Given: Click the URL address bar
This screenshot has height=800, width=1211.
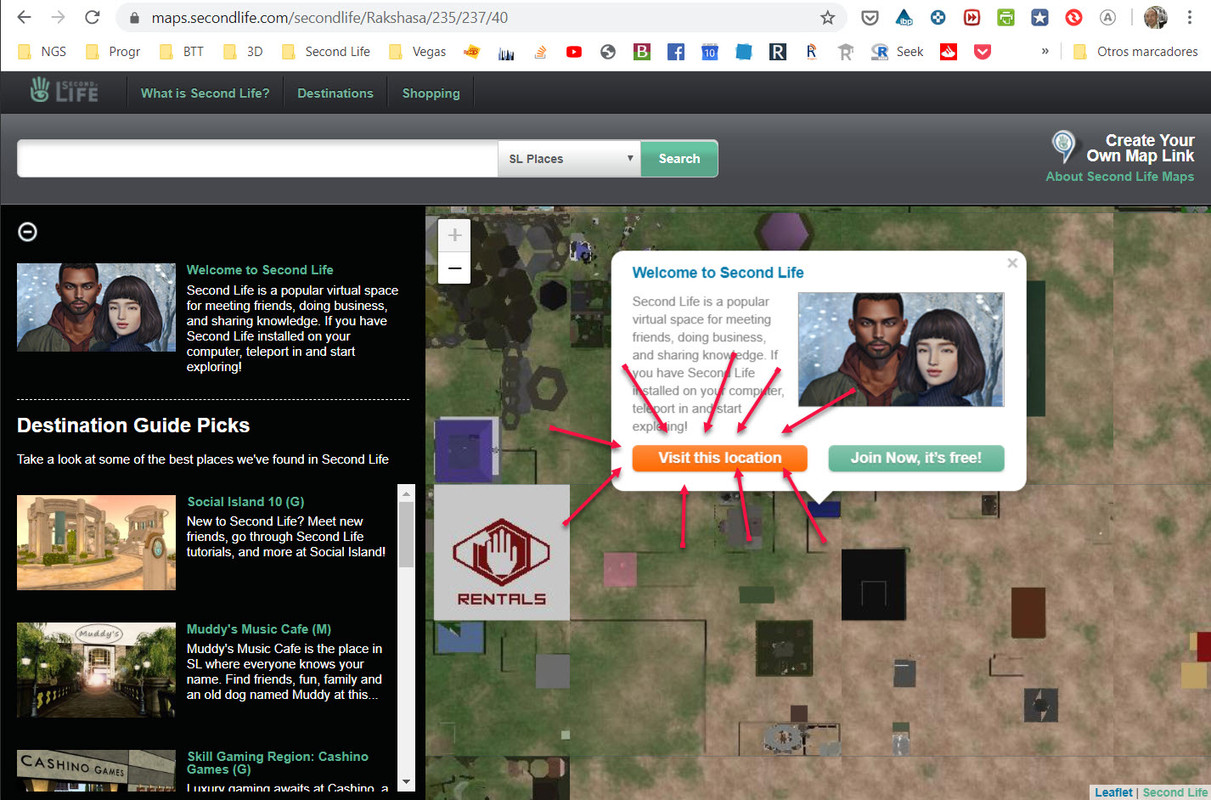Looking at the screenshot, I should pos(480,18).
